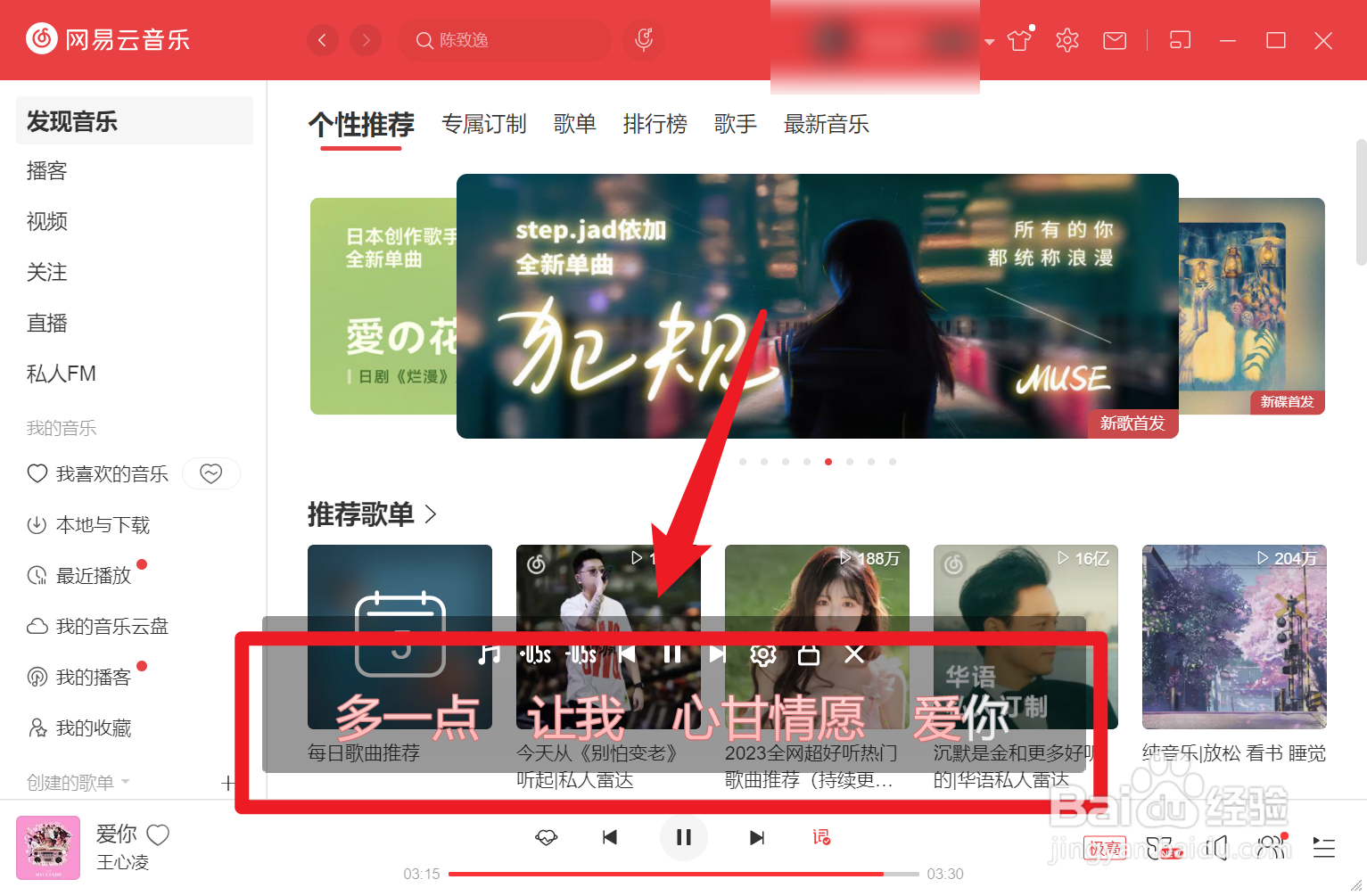Screen dimensions: 1367x896
Task: Click the search box showing 陈致逸
Action: pos(505,40)
